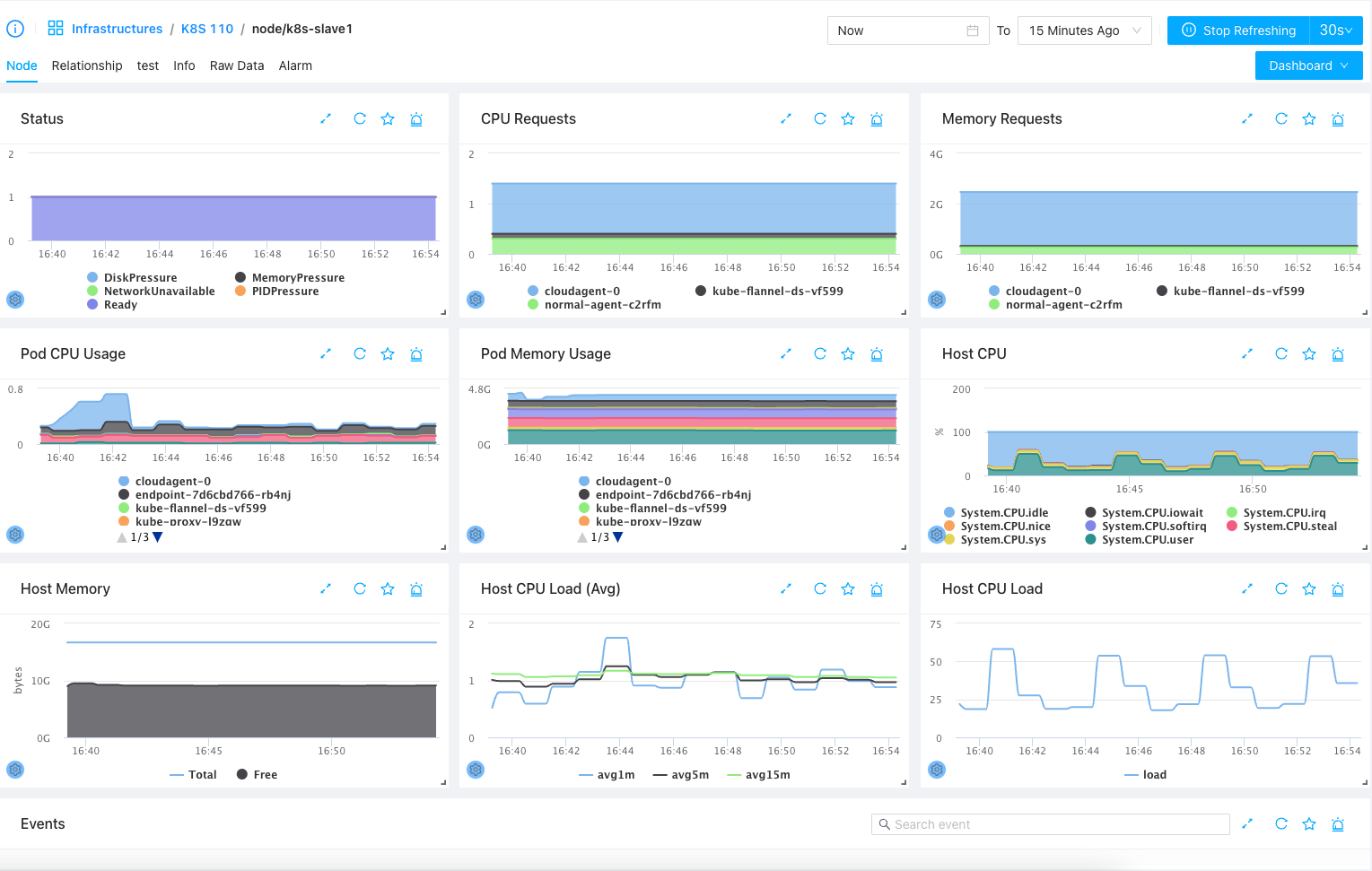Open K8S 110 breadcrumb link
Image resolution: width=1372 pixels, height=871 pixels.
pyautogui.click(x=207, y=29)
